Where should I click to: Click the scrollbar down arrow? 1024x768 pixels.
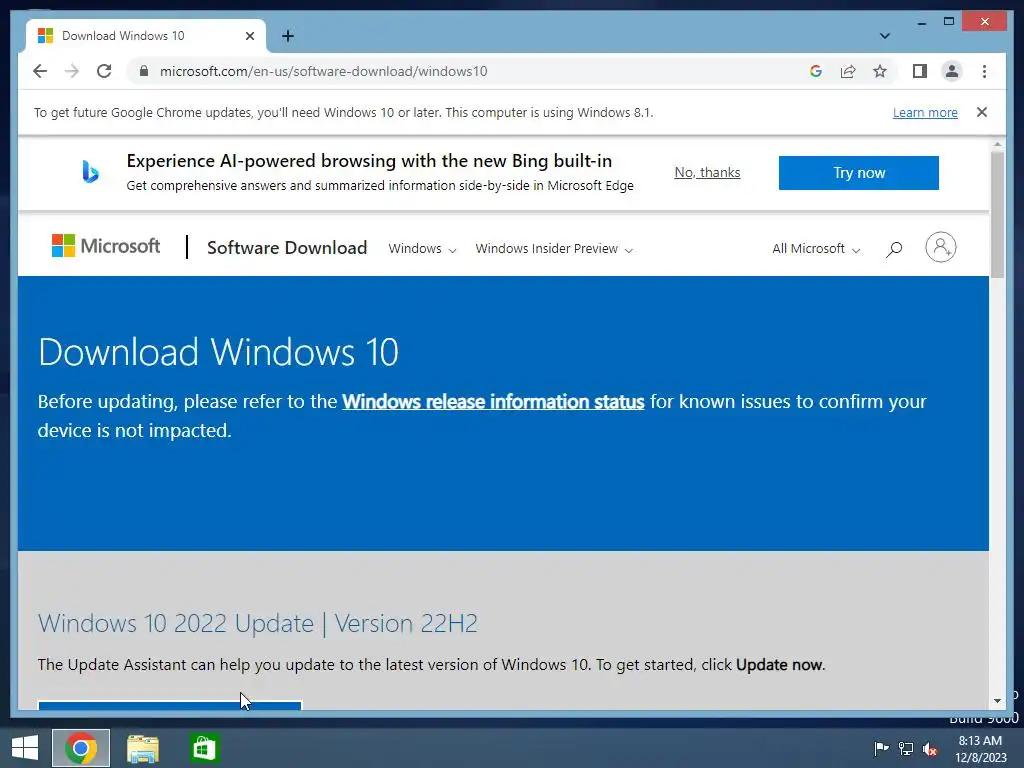997,701
